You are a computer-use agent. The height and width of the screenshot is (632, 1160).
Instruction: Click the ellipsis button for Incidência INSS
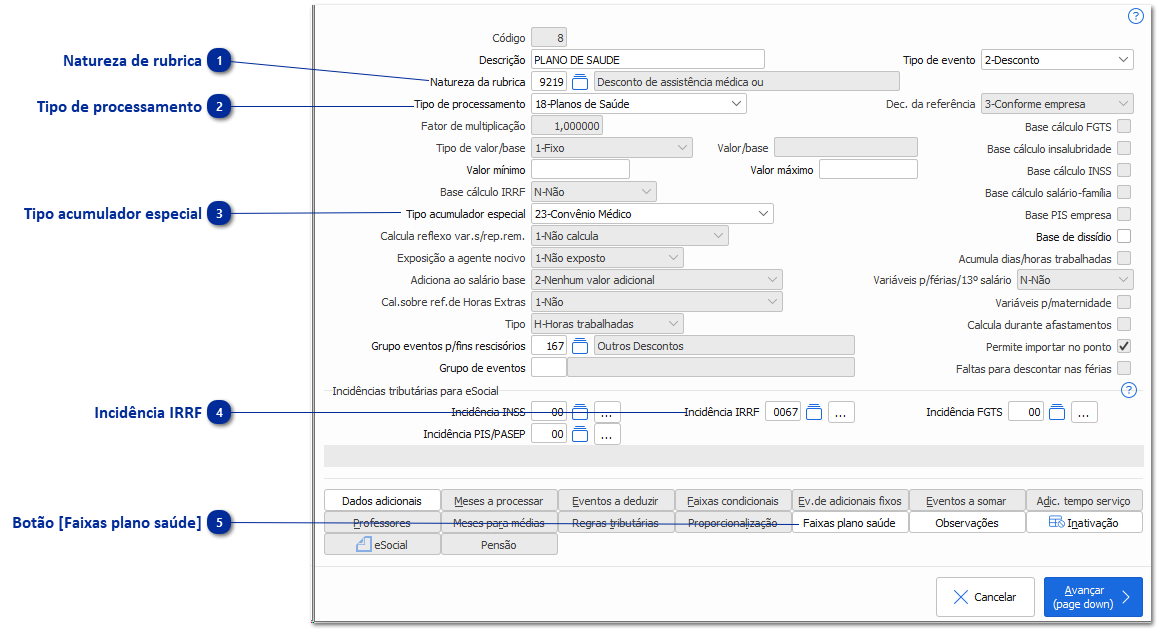pyautogui.click(x=607, y=412)
